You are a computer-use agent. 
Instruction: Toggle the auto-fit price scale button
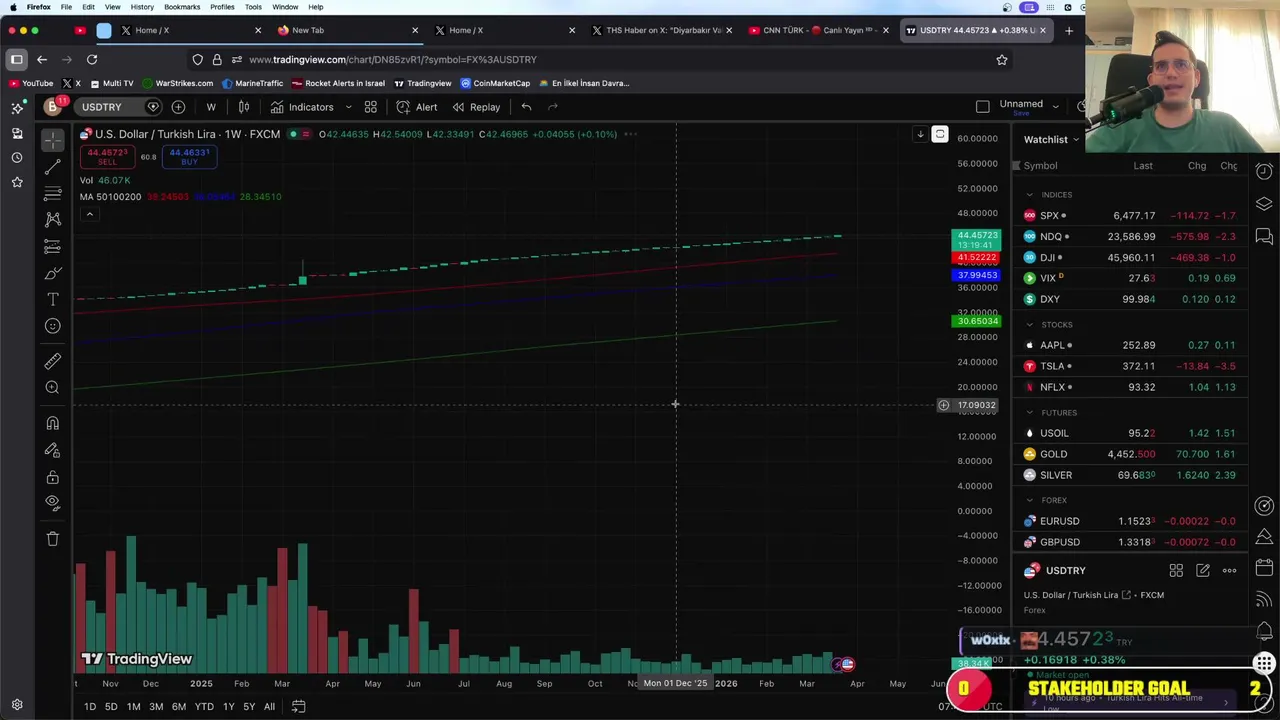point(940,134)
